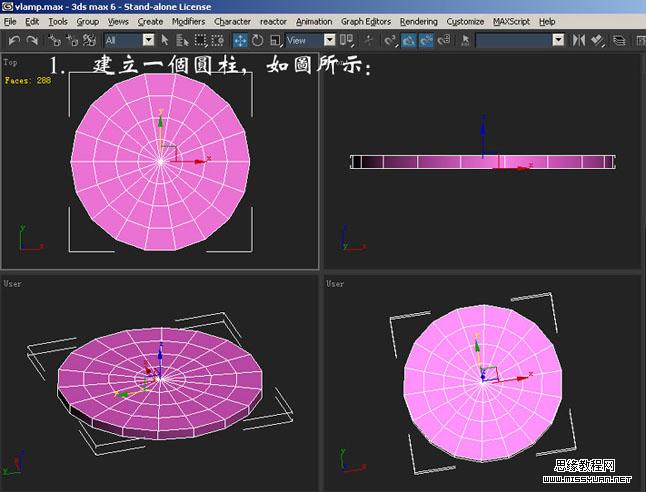Expand the Named Selection Sets dropdown arrow

pyautogui.click(x=558, y=40)
